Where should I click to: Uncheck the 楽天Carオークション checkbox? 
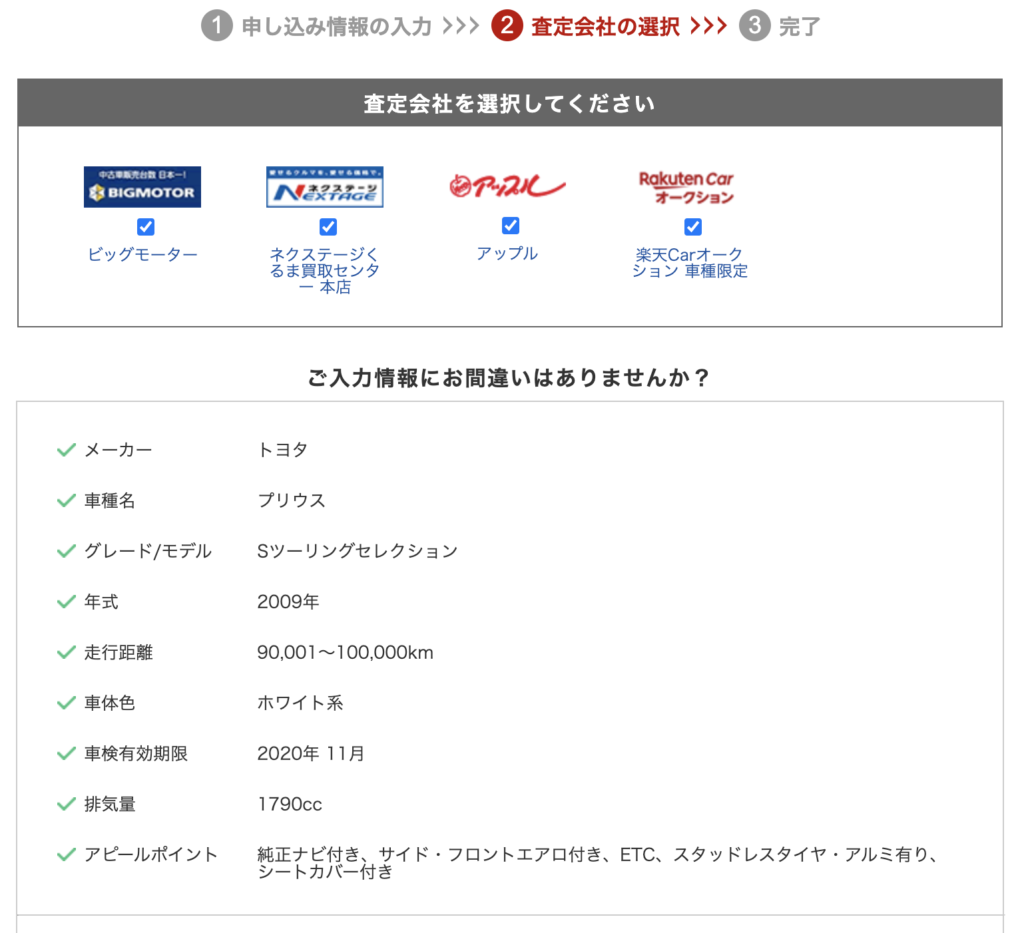[x=693, y=227]
